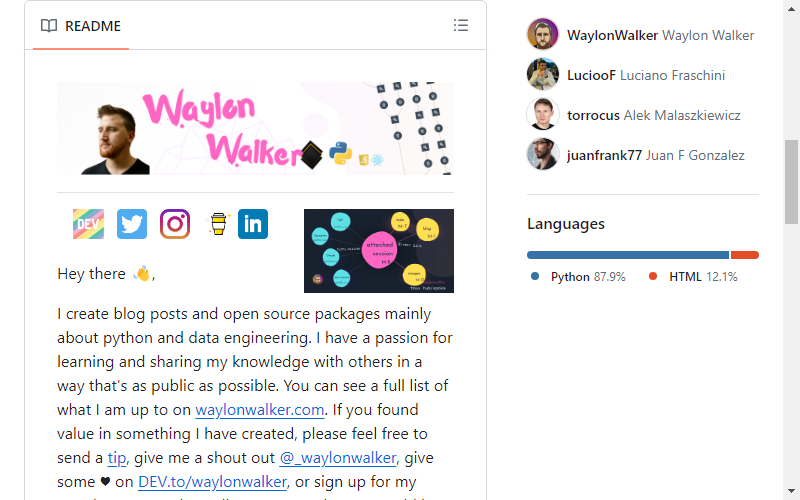Viewport: 800px width, 500px height.
Task: Open the DEV.to/waylonwalker link
Action: click(212, 482)
